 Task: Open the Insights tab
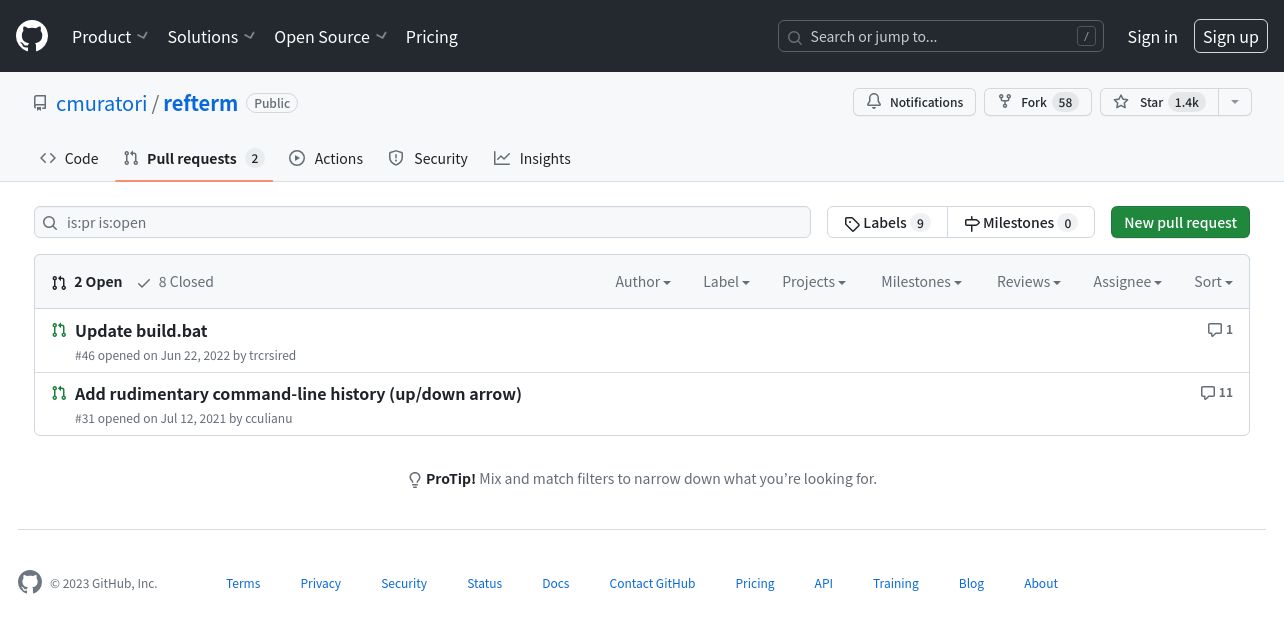click(x=532, y=158)
